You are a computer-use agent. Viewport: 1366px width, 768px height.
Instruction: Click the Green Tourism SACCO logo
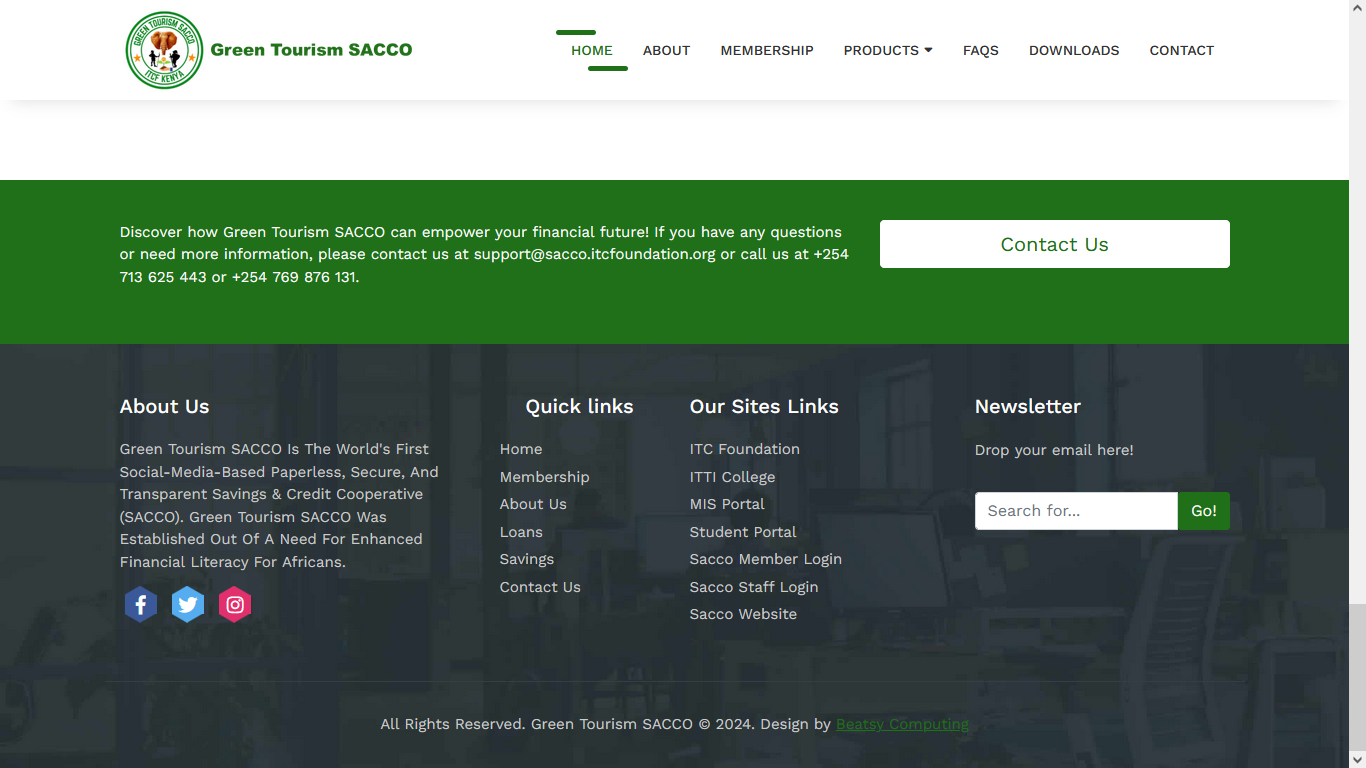pos(165,50)
